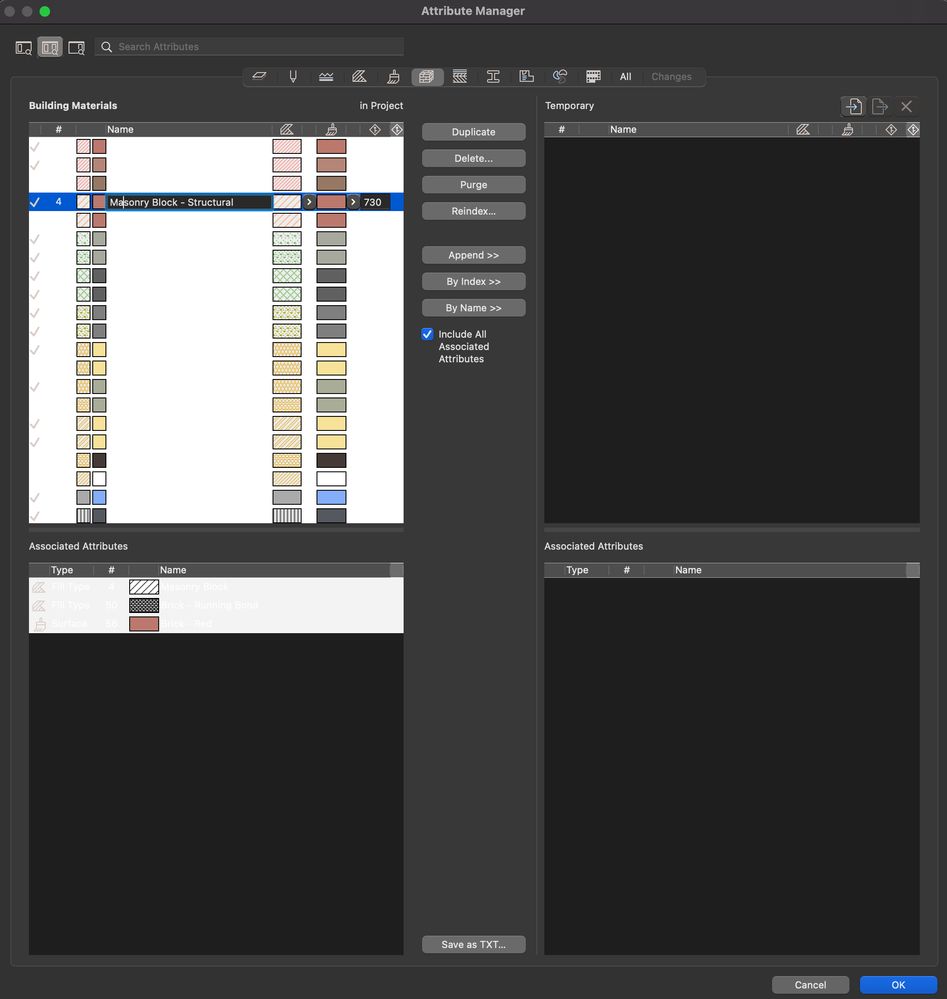Viewport: 947px width, 999px height.
Task: Open the Pens & Colors attribute tab
Action: 293,76
